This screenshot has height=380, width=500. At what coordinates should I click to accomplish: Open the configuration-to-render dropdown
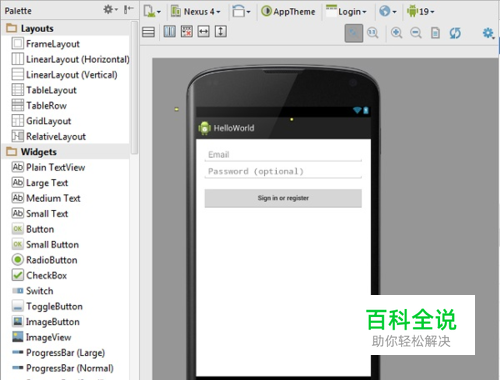tap(152, 11)
